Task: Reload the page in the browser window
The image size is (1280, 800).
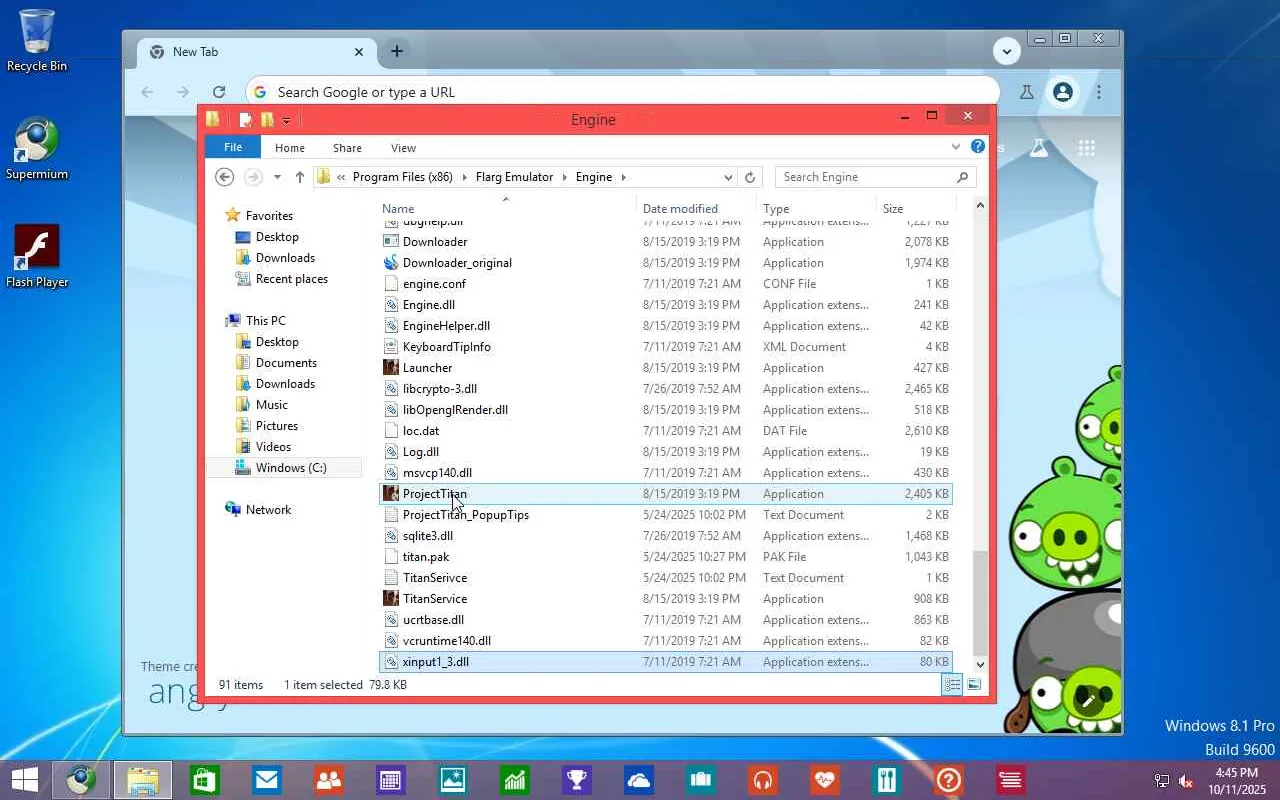Action: point(219,92)
